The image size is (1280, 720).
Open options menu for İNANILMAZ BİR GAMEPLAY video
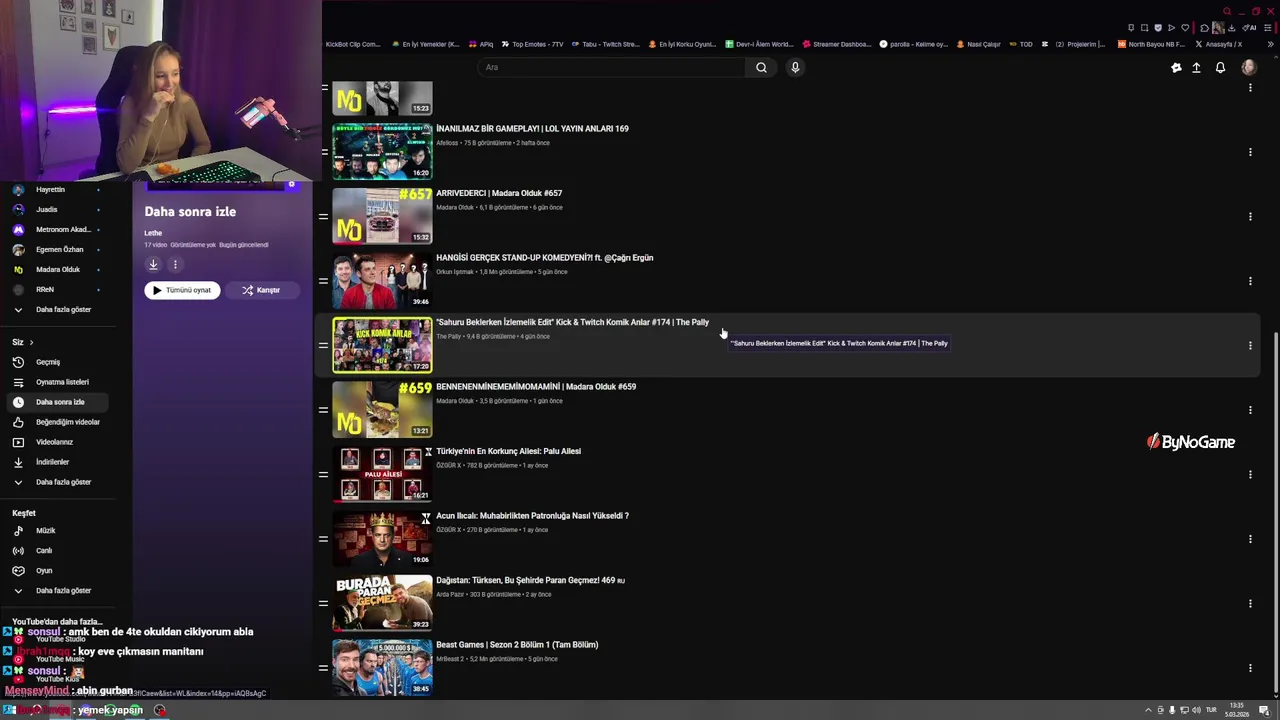click(x=1250, y=152)
